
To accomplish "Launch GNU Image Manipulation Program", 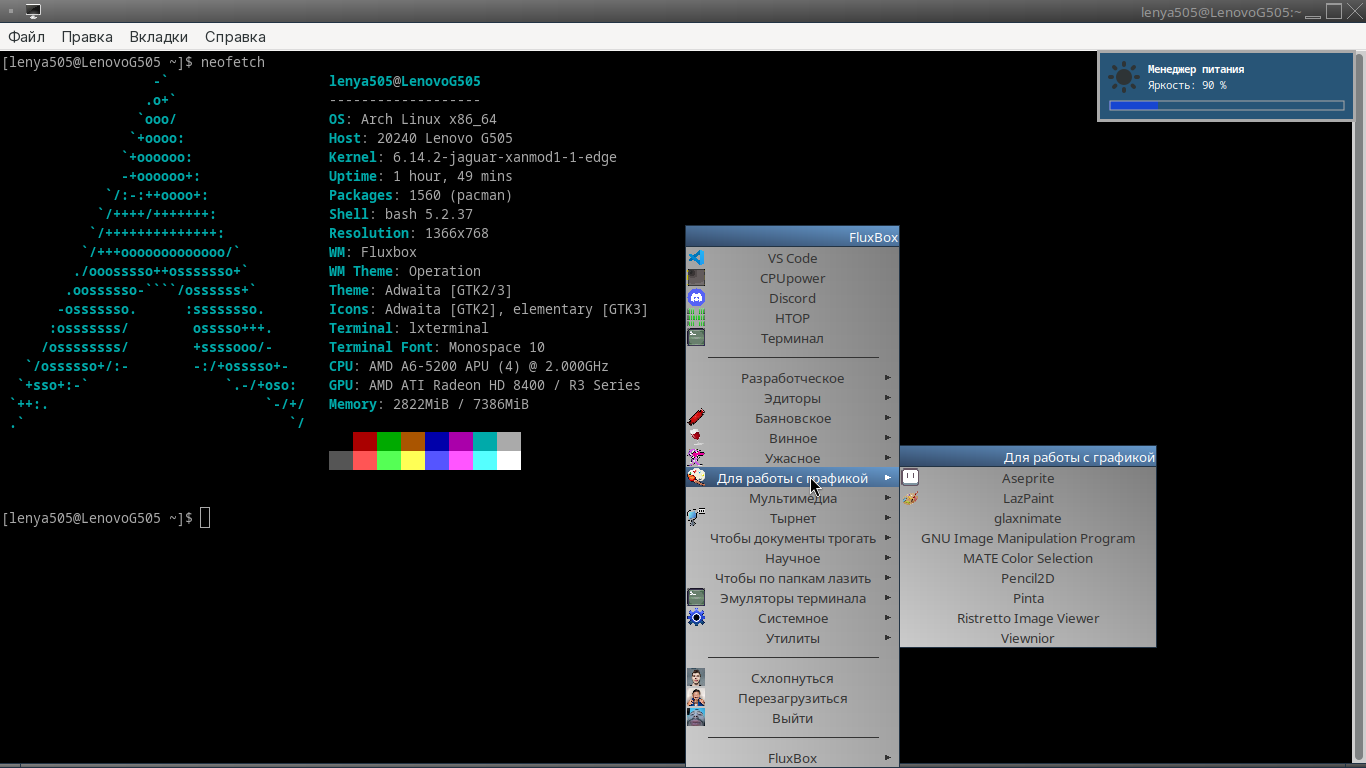I will 1028,538.
